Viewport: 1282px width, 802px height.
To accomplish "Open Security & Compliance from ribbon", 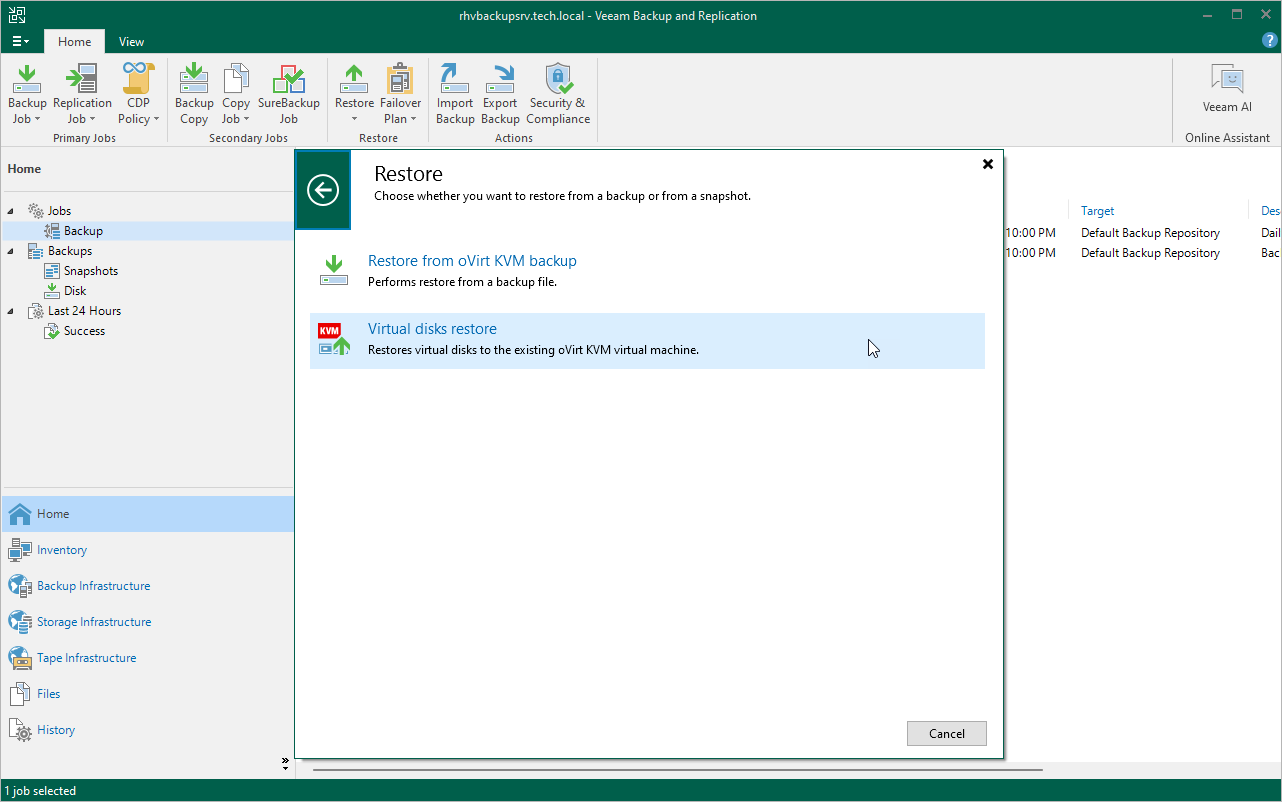I will pyautogui.click(x=558, y=94).
